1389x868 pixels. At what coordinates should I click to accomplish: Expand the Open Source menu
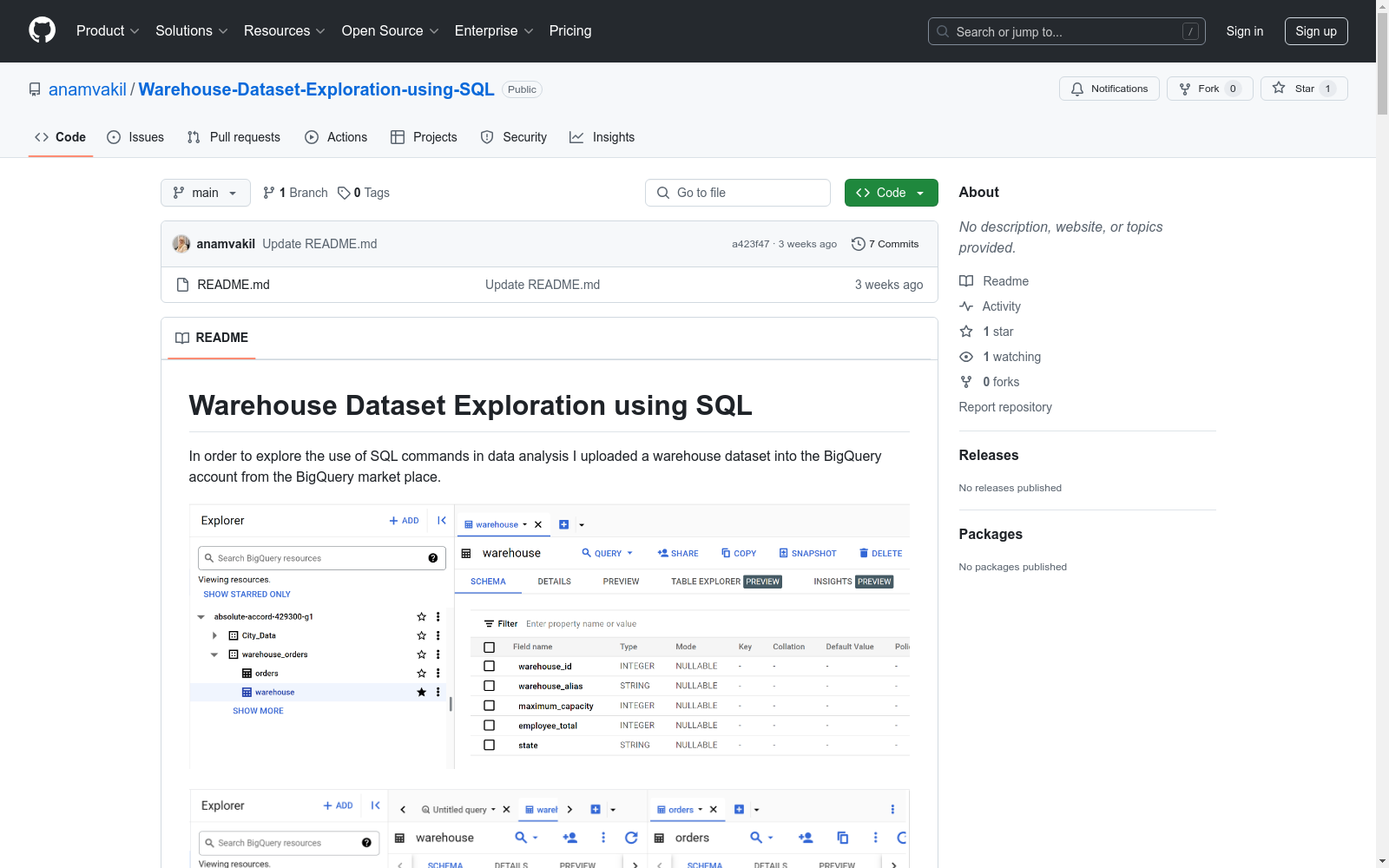click(x=391, y=30)
